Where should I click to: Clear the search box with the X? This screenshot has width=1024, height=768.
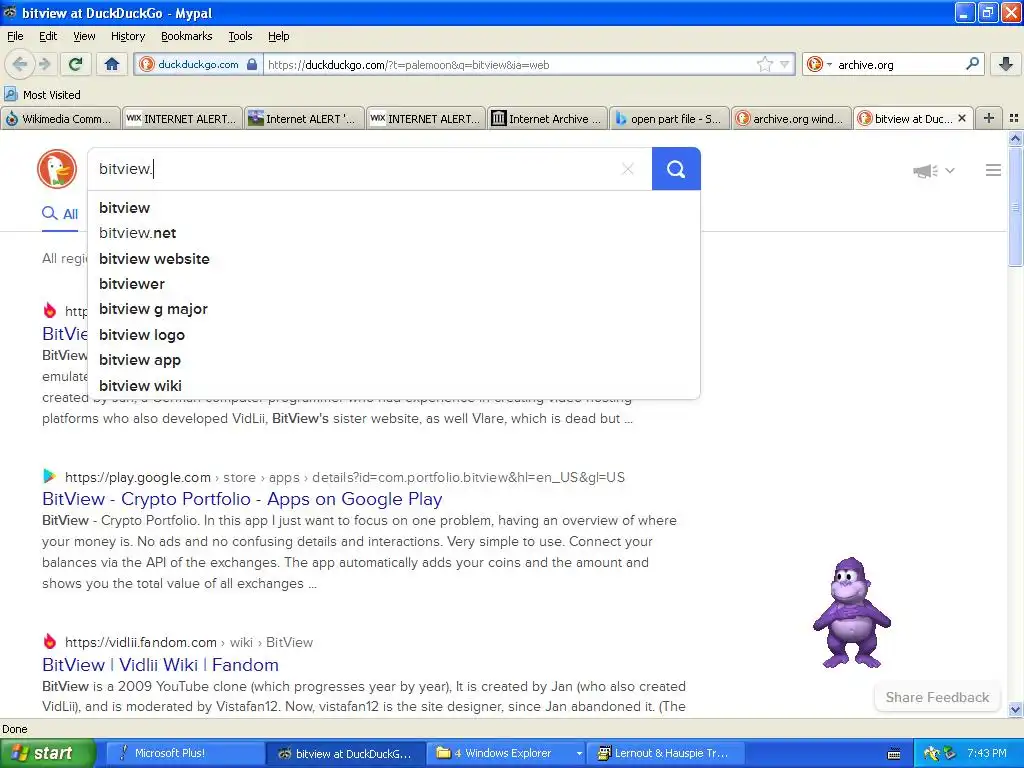[628, 169]
